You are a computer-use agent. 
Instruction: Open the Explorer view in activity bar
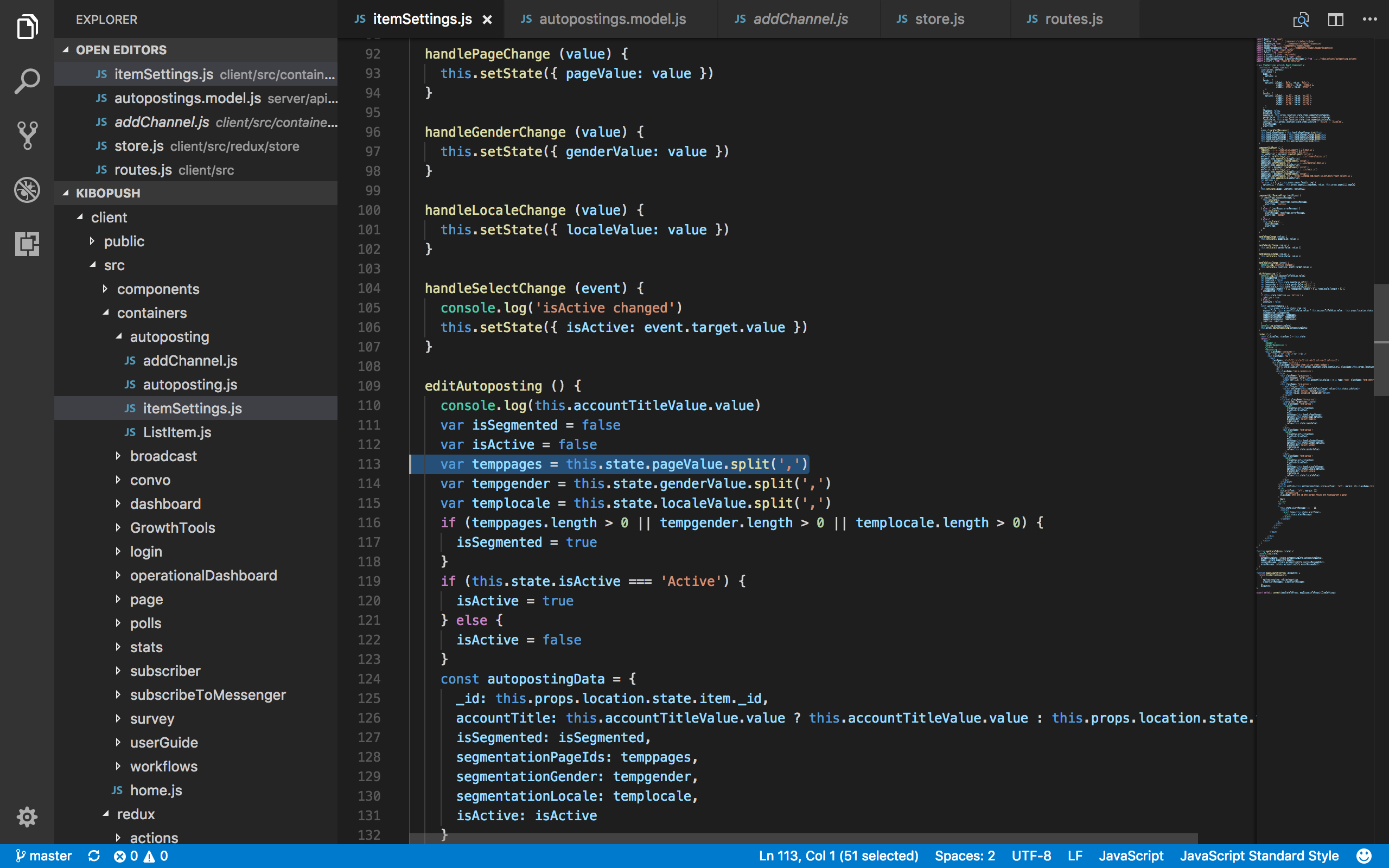coord(27,27)
